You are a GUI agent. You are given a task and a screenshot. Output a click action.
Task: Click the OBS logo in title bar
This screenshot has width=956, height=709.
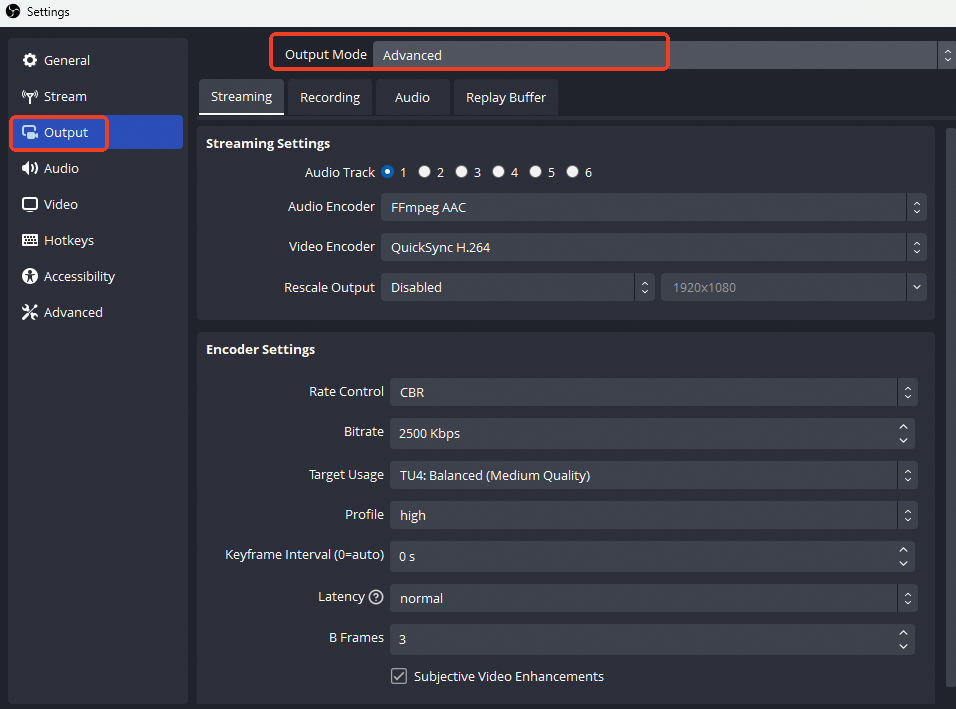pos(13,11)
